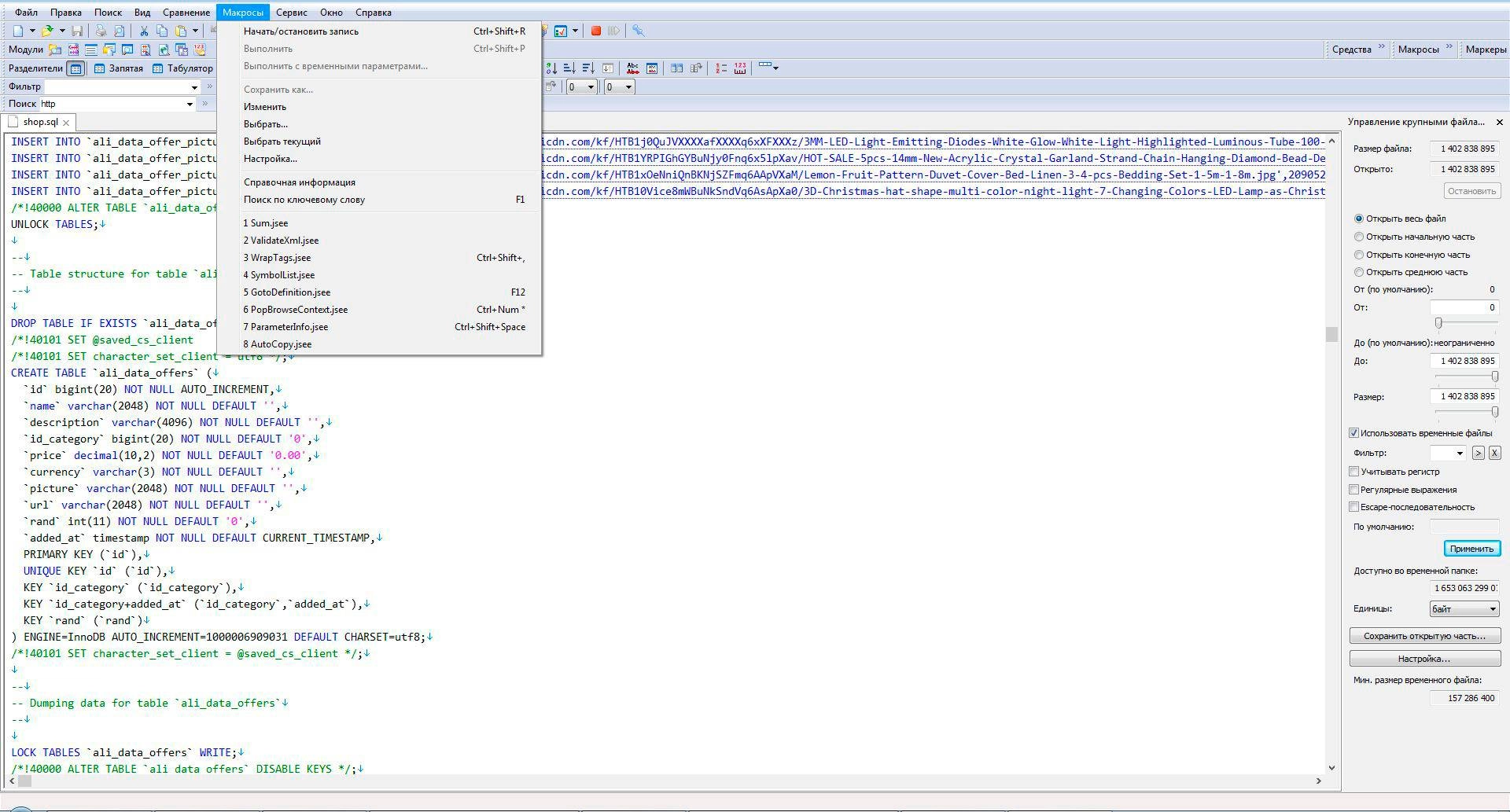1510x812 pixels.
Task: Uncheck 'Использовать временные файлы' checkbox
Action: point(1354,433)
